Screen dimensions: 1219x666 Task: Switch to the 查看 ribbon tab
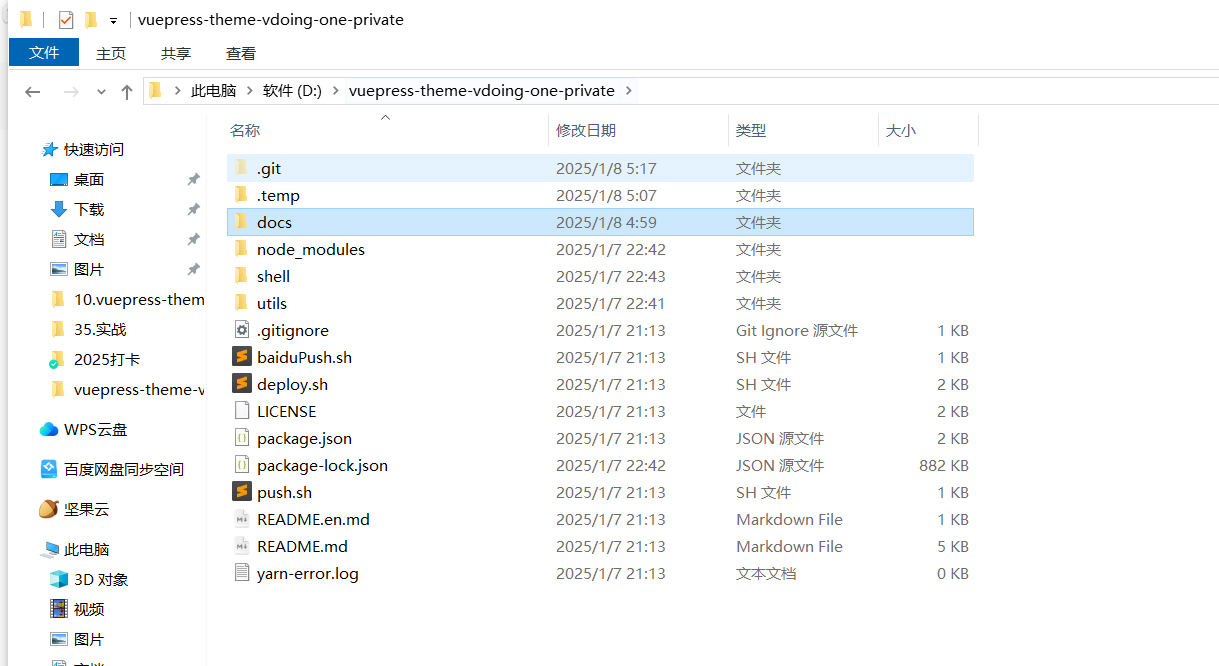[241, 53]
